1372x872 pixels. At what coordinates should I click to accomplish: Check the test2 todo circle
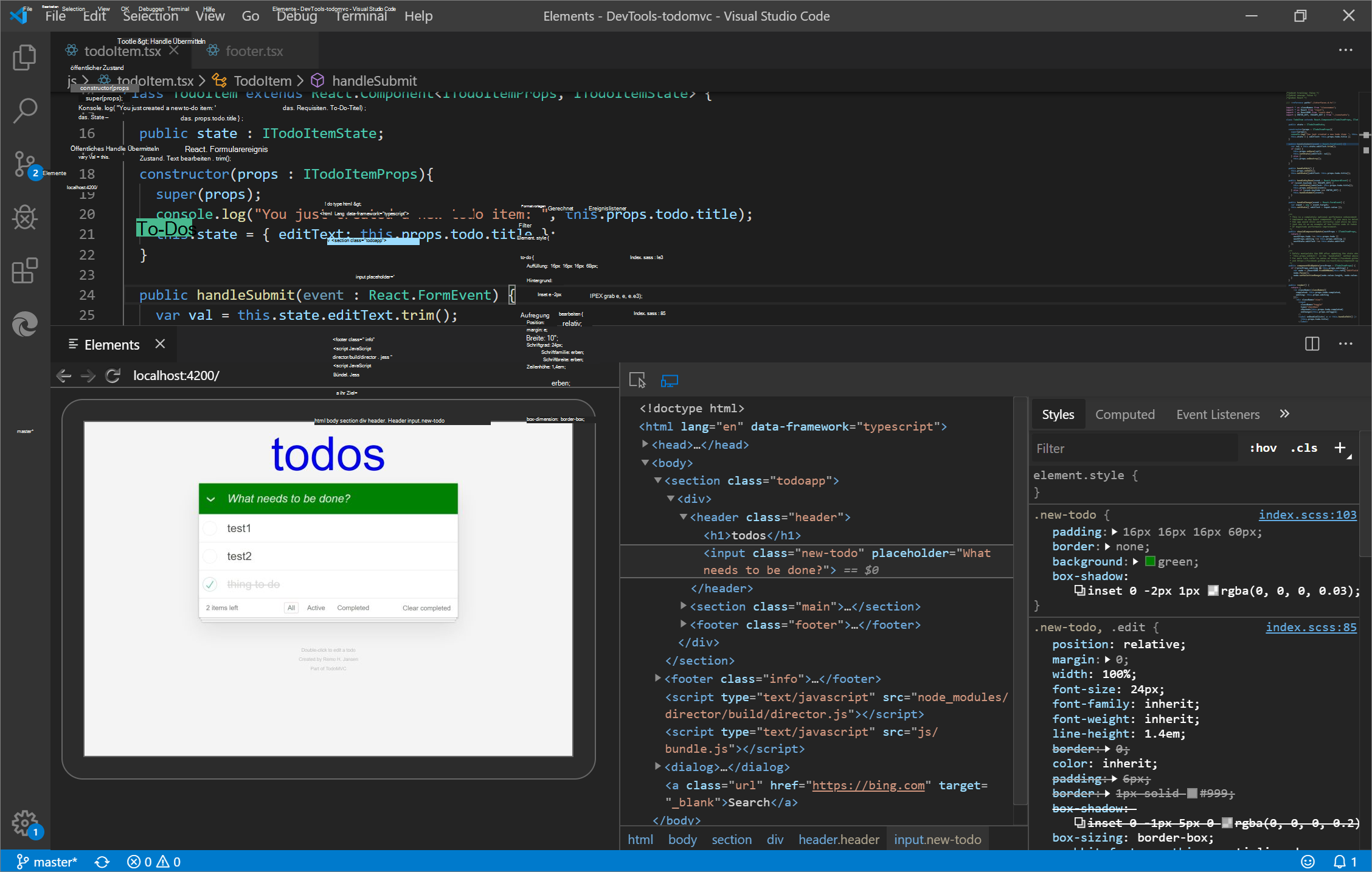(210, 556)
